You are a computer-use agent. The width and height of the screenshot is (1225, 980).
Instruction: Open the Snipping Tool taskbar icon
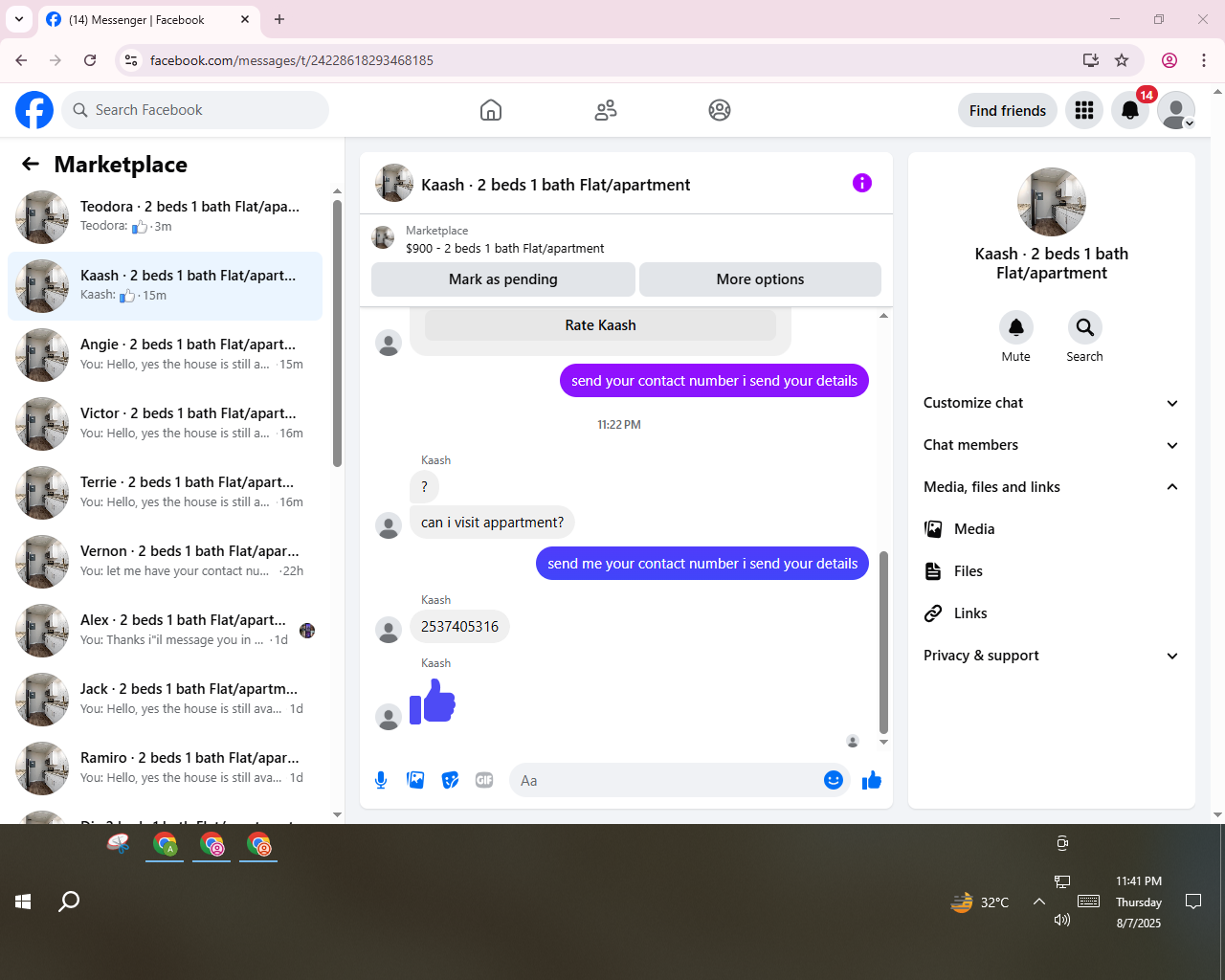coord(119,844)
